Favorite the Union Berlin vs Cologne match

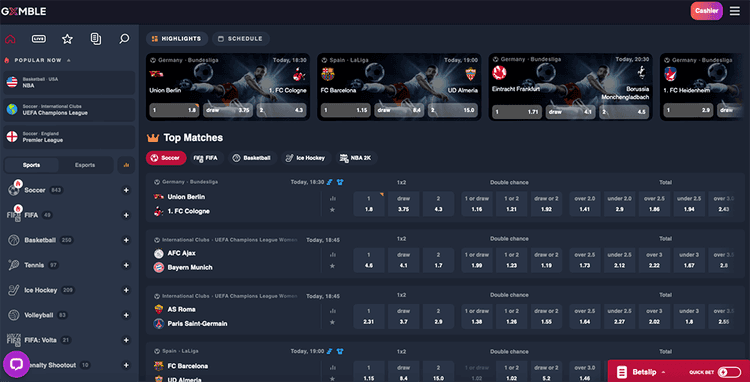click(x=332, y=209)
